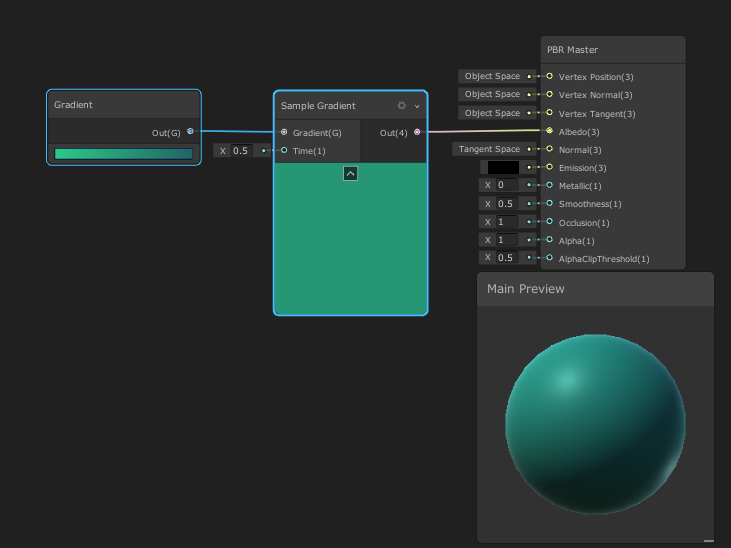
Task: Click the AlphaClipThreshold(1) input port
Action: tap(549, 258)
